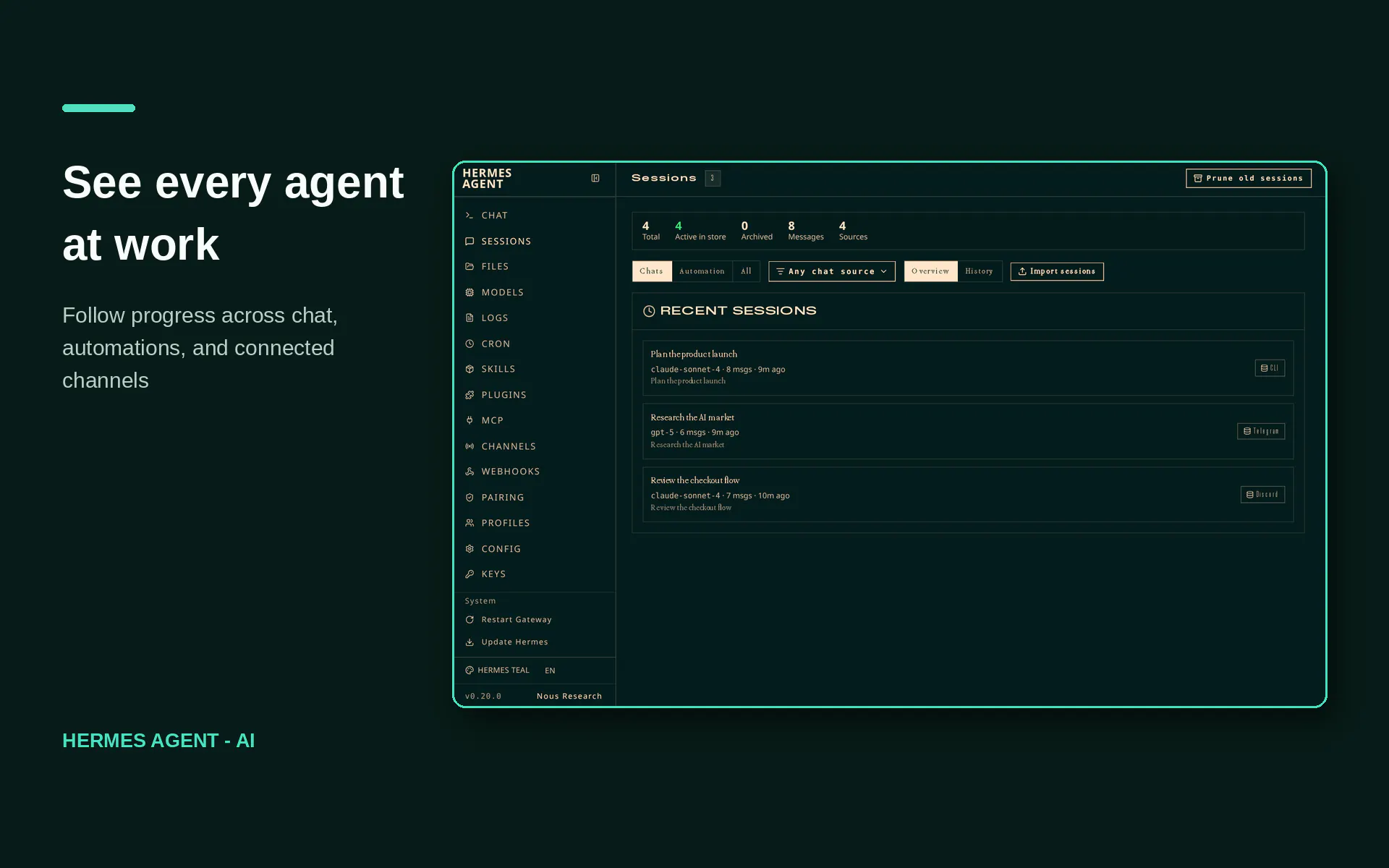Switch to the Chats filter tab
Image resolution: width=1389 pixels, height=868 pixels.
pos(652,271)
